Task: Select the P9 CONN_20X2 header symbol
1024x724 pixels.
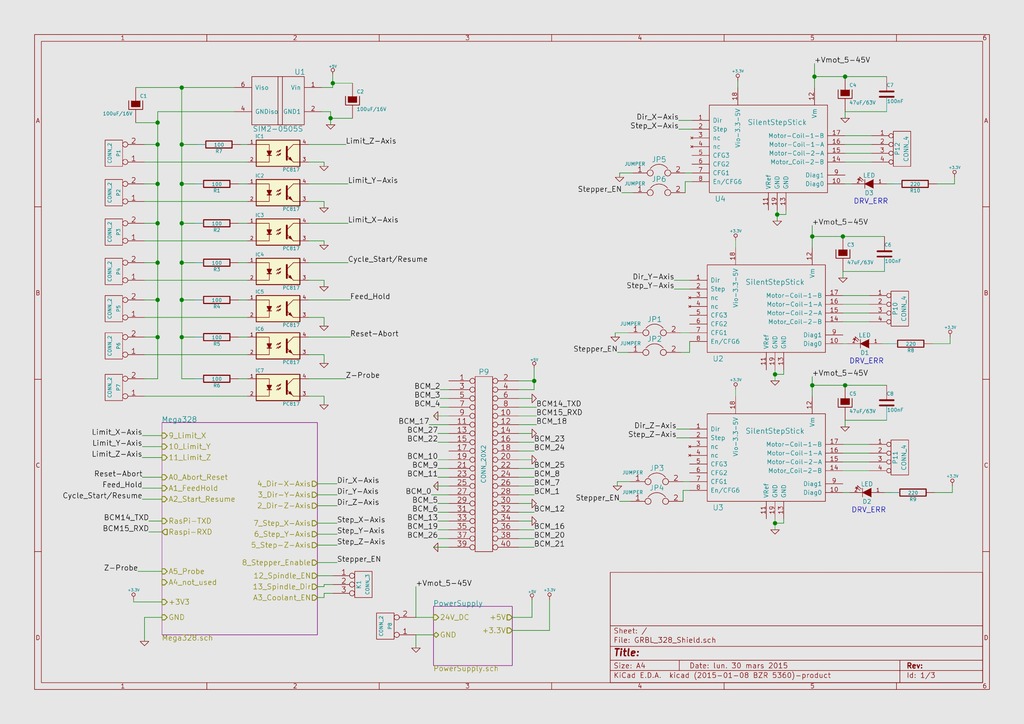Action: tap(484, 464)
